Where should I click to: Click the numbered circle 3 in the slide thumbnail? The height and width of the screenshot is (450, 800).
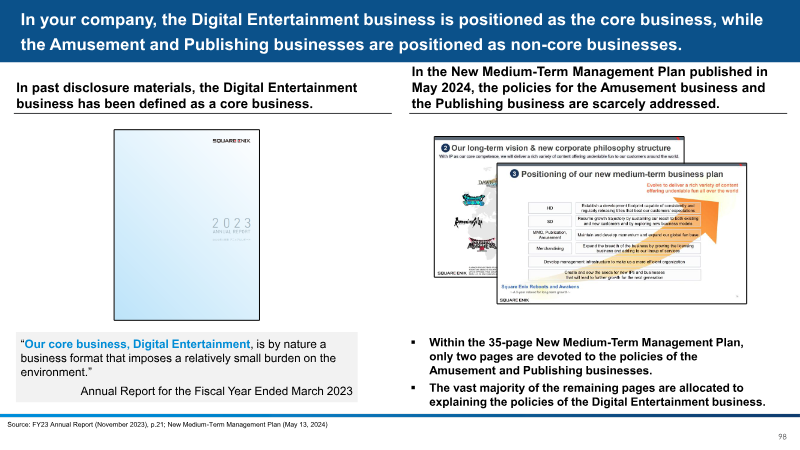[514, 174]
